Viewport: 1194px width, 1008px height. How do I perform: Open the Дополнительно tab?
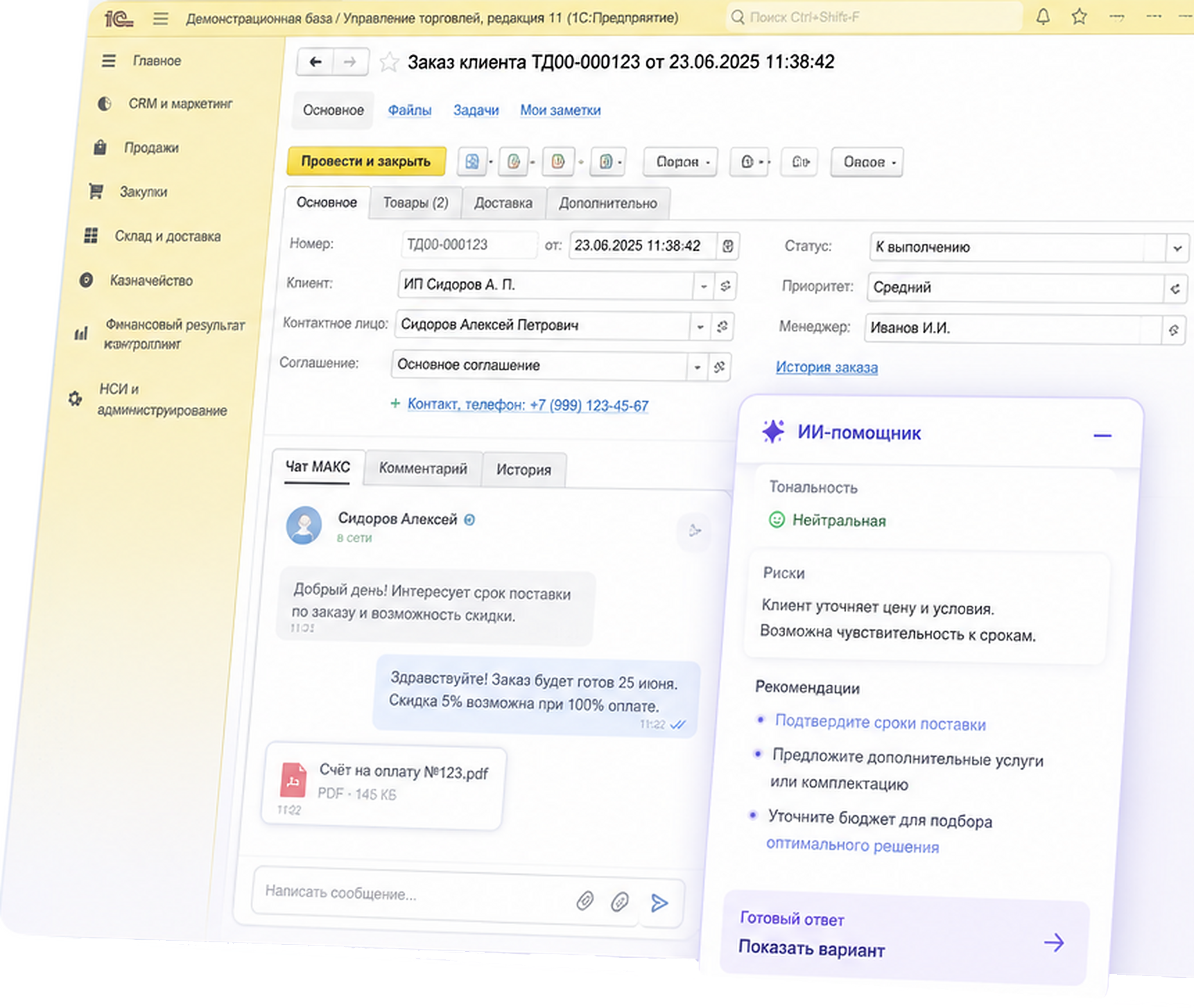[608, 203]
